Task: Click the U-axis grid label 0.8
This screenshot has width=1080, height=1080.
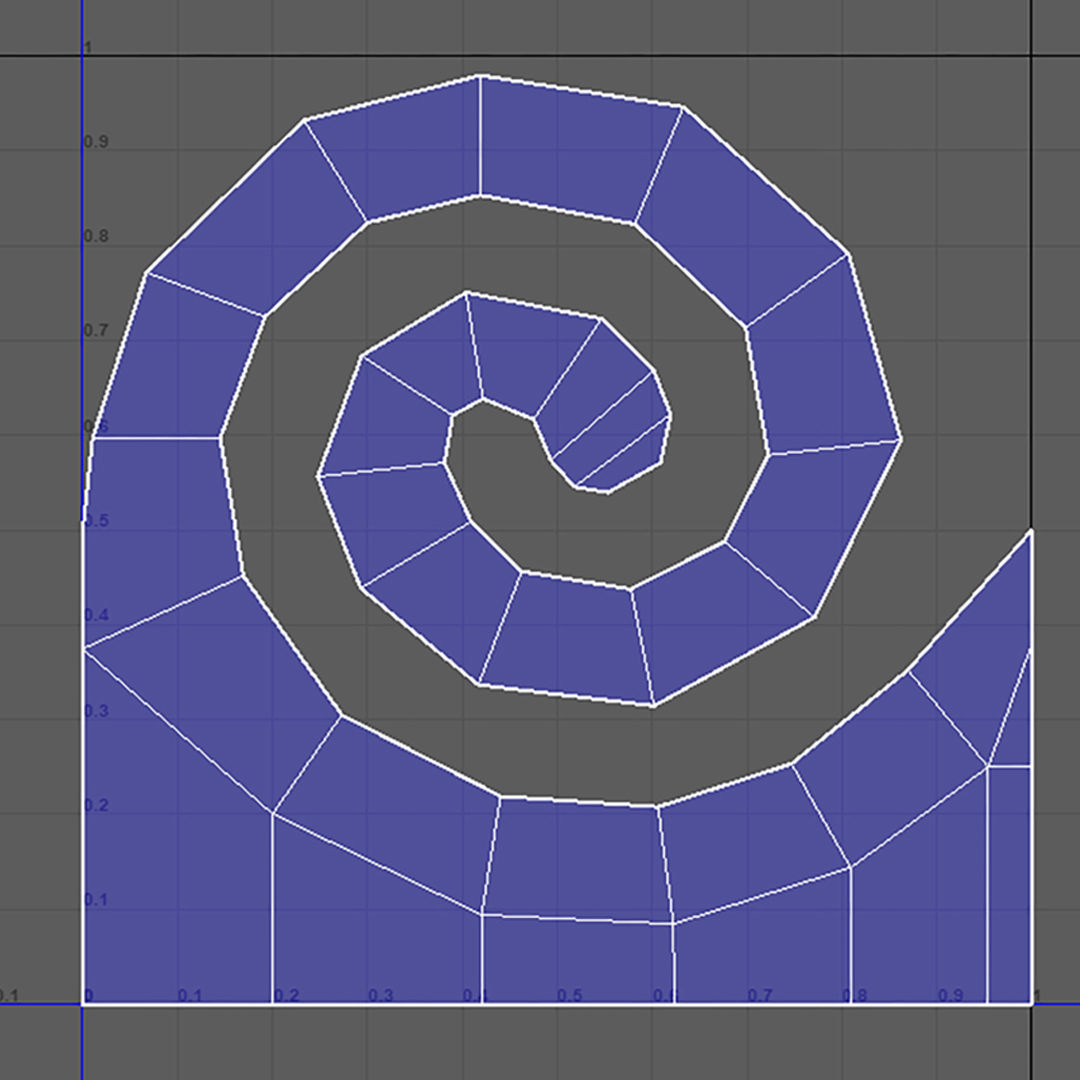Action: 855,995
